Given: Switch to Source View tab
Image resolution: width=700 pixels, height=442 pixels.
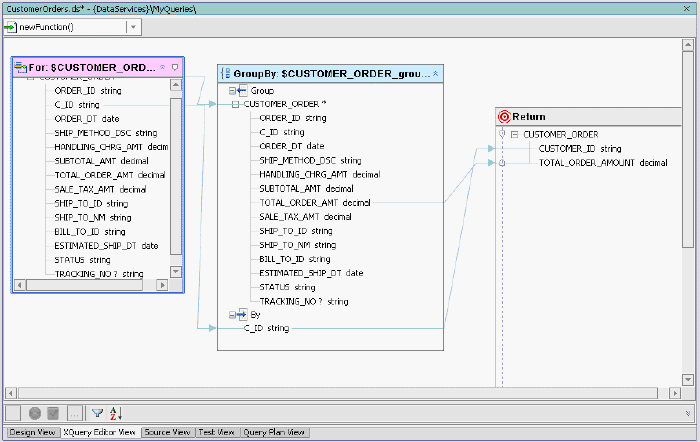Looking at the screenshot, I should point(167,432).
